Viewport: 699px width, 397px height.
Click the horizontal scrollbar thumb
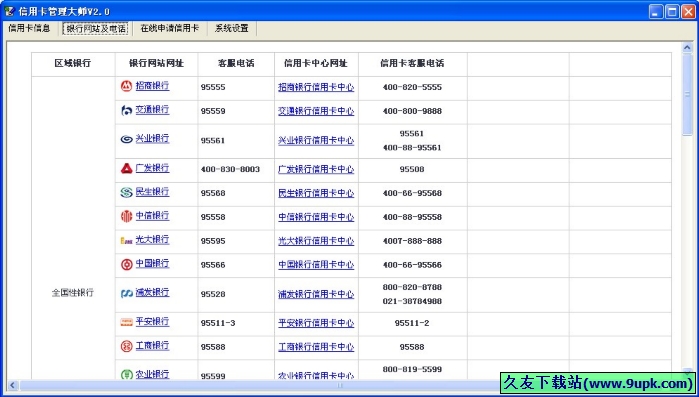pos(339,385)
